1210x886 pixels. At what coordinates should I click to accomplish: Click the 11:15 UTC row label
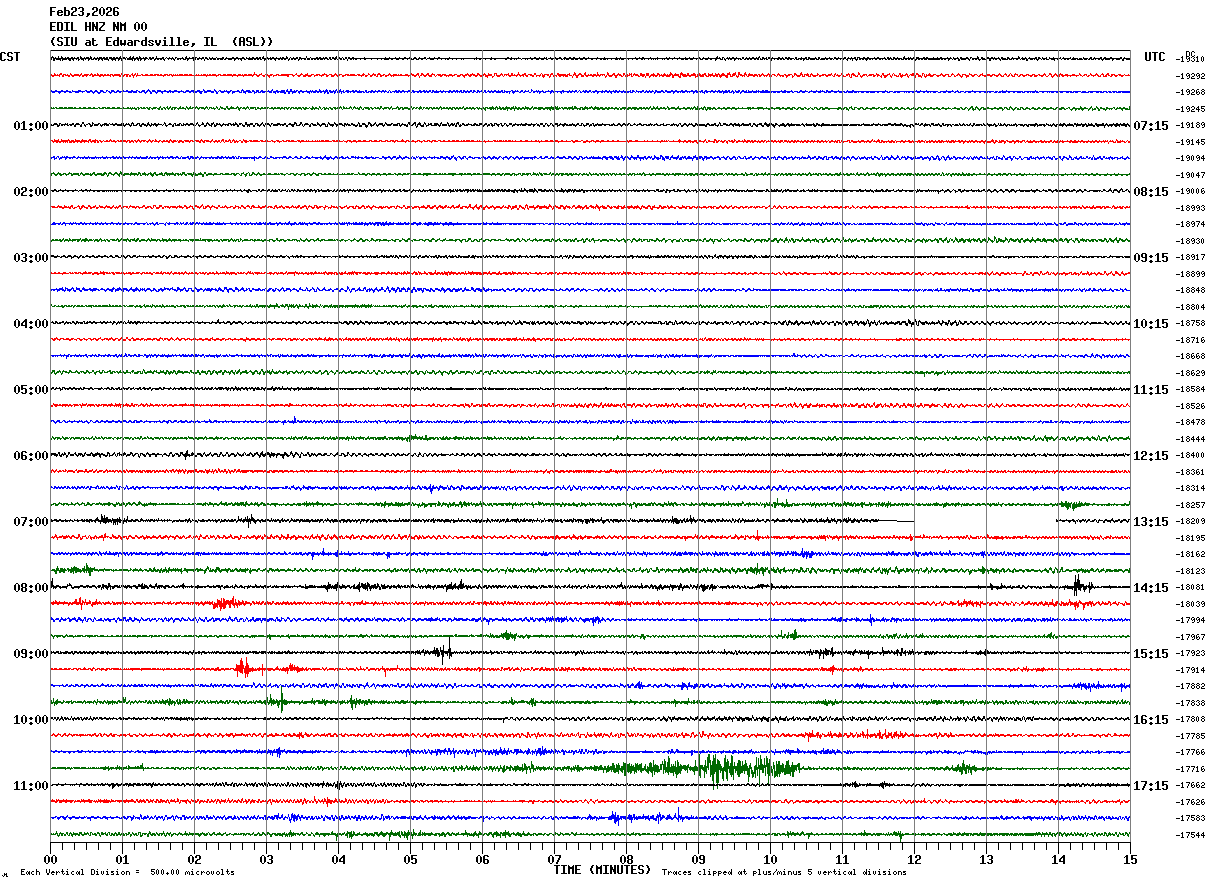pos(1151,390)
